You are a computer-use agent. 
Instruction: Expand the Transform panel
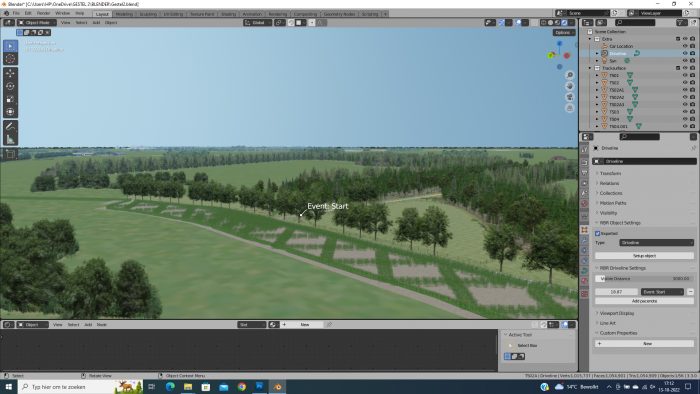(x=610, y=173)
